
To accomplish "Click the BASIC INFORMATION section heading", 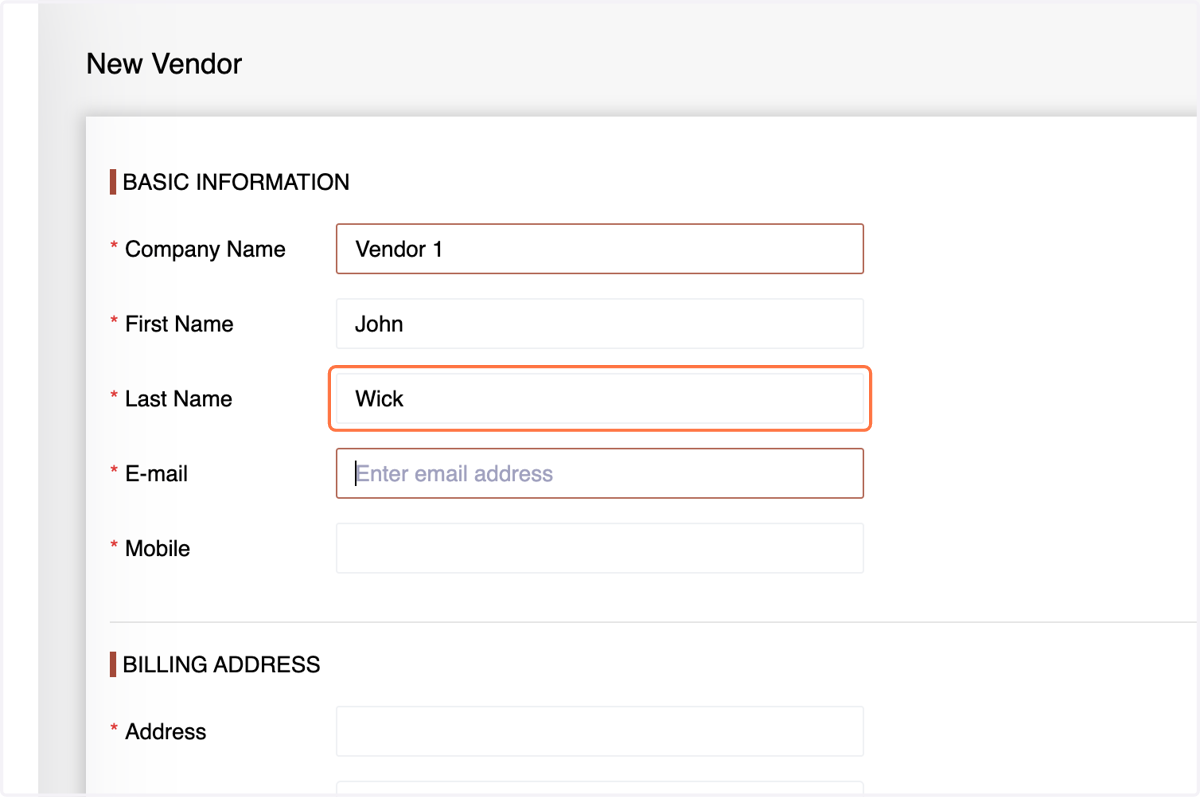I will pos(236,182).
